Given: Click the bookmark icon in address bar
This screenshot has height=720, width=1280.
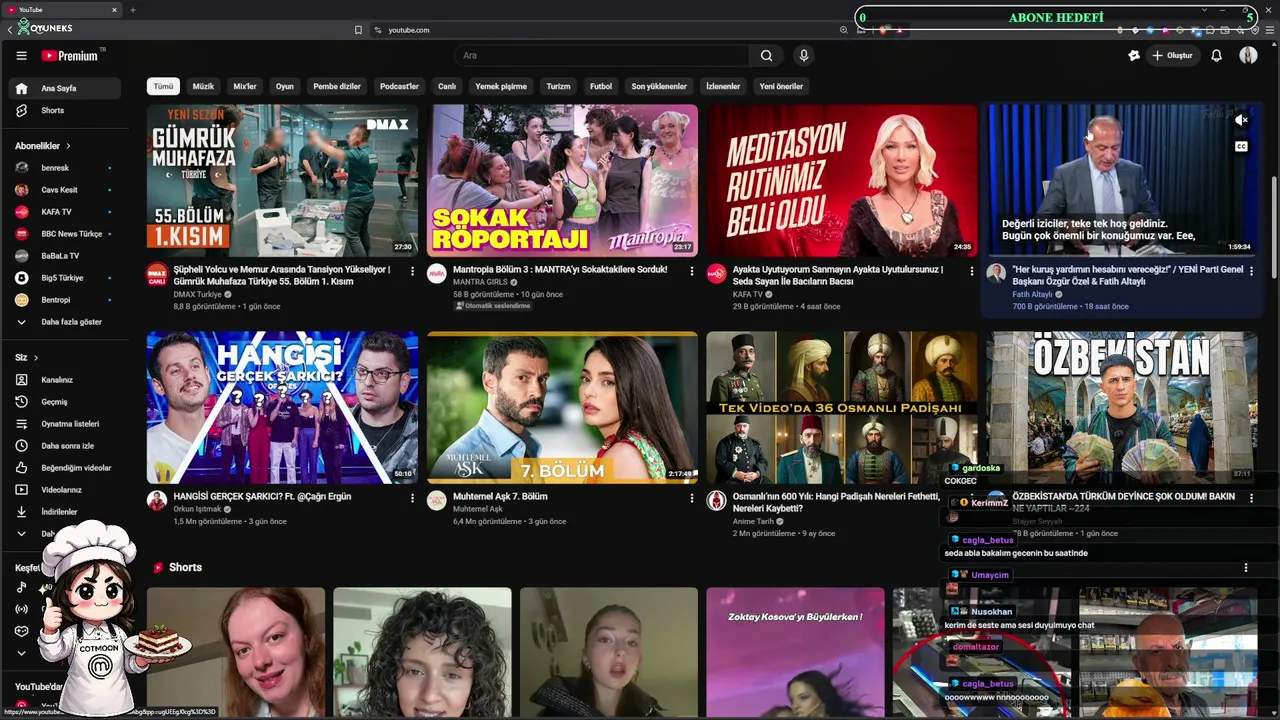Looking at the screenshot, I should pyautogui.click(x=358, y=30).
